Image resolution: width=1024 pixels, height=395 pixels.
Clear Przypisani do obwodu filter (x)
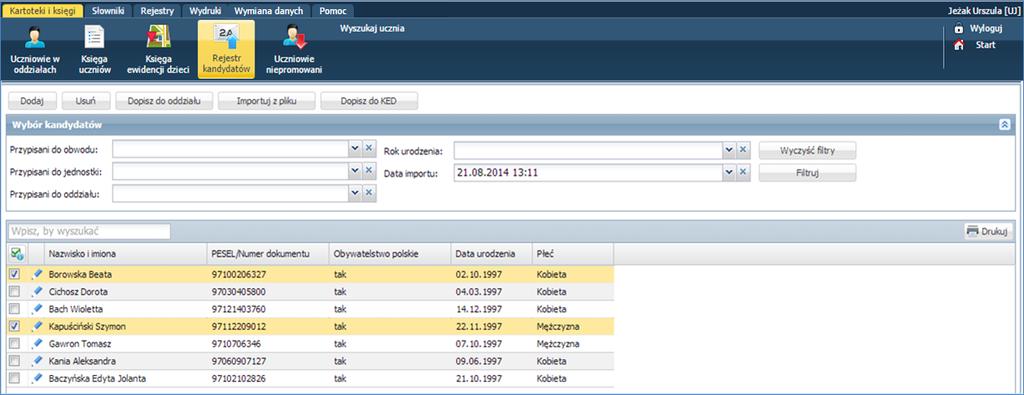(x=369, y=149)
